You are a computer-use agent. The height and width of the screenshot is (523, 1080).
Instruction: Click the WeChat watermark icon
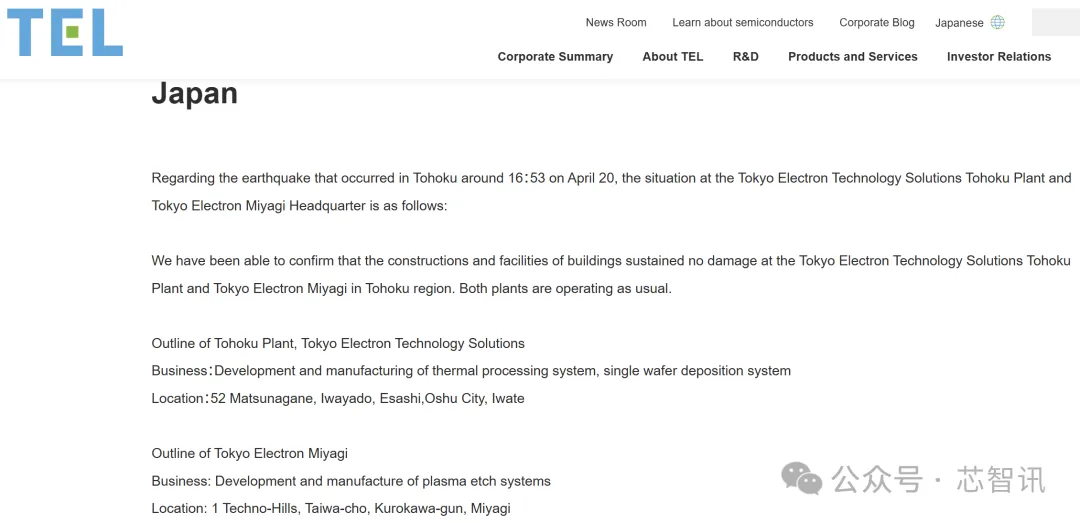point(801,478)
